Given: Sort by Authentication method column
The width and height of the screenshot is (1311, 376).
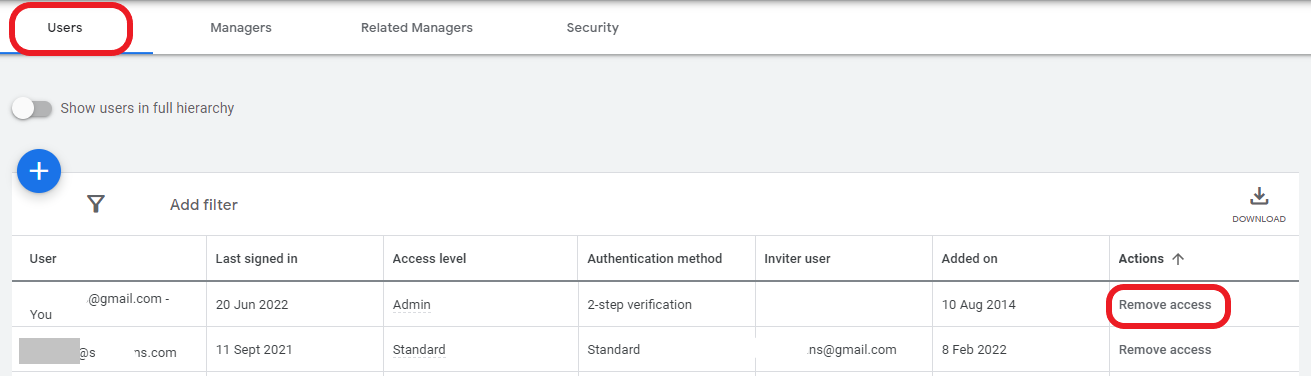Looking at the screenshot, I should point(655,259).
